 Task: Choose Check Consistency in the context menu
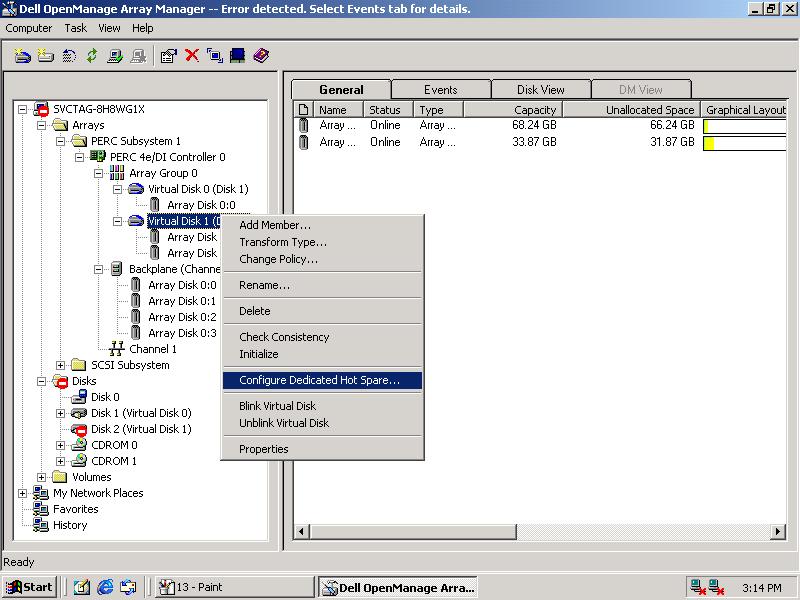(322, 337)
